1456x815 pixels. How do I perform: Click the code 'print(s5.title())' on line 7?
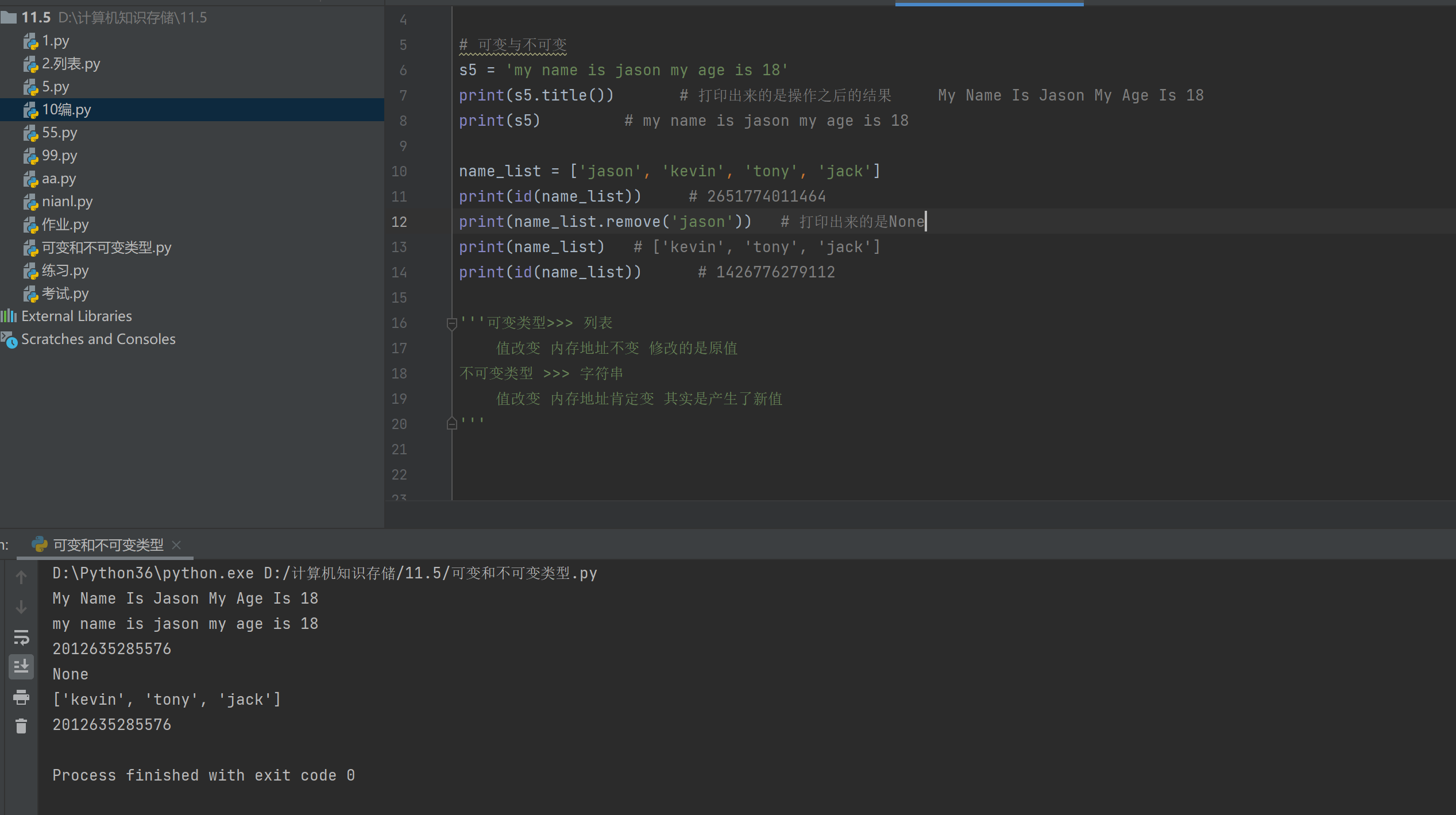536,95
